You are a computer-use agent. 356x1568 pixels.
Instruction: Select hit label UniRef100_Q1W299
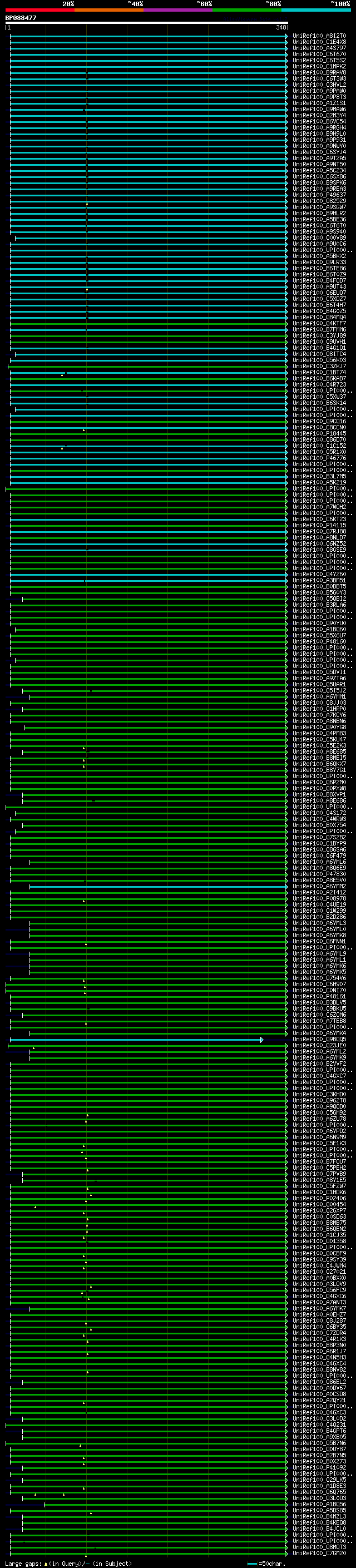[319, 911]
